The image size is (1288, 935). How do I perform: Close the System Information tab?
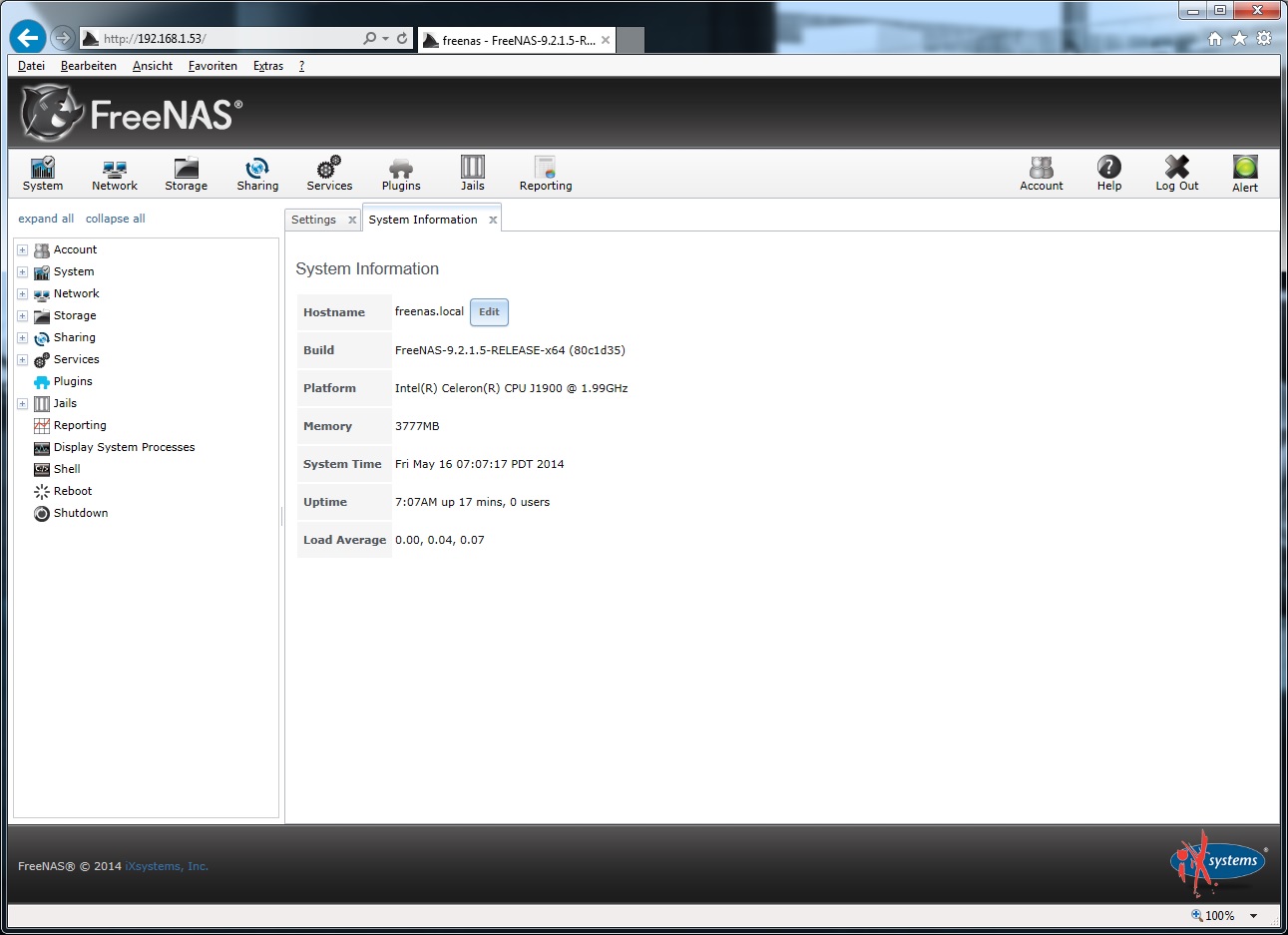click(x=493, y=221)
